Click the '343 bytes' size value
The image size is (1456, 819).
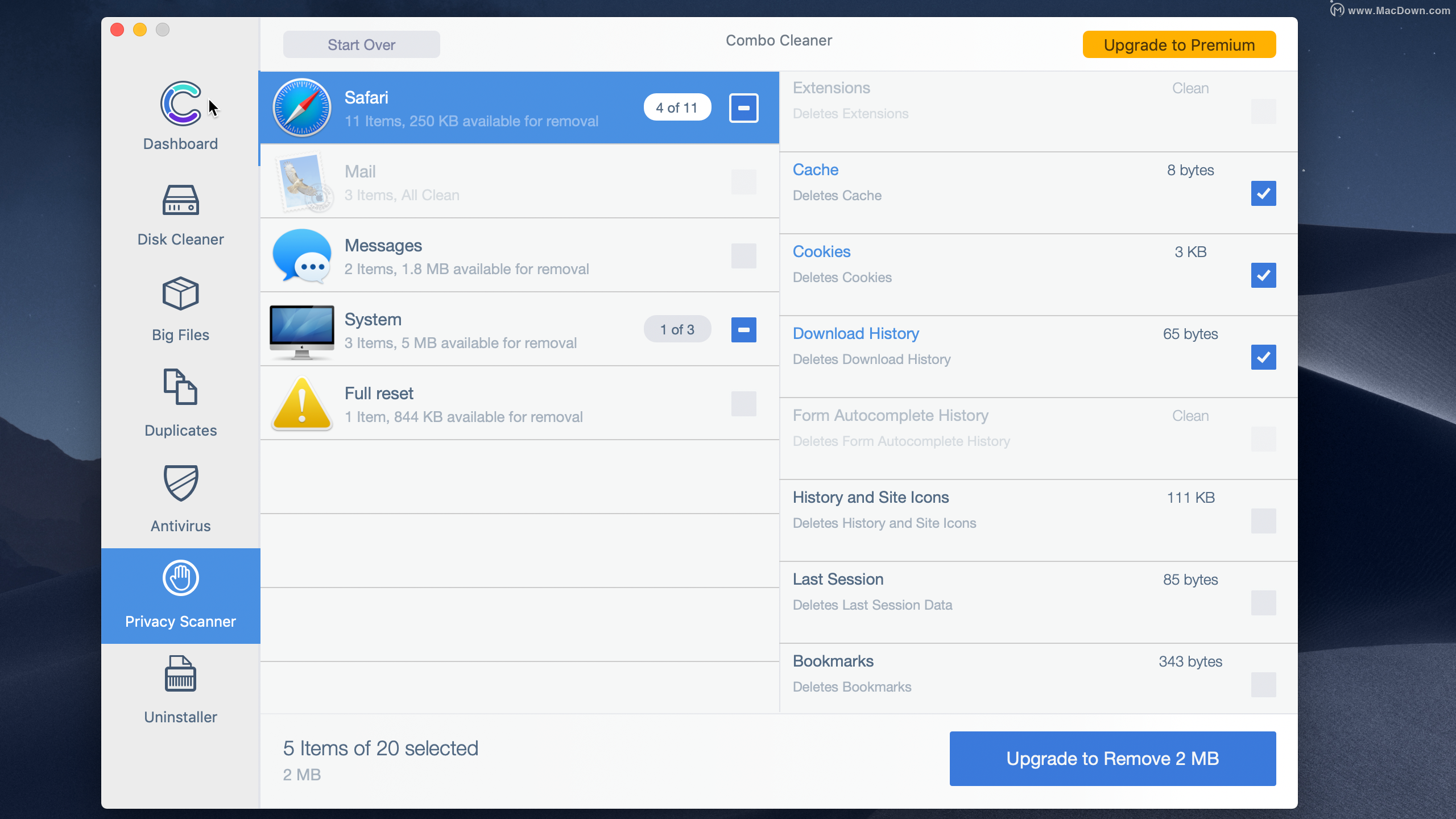1191,661
